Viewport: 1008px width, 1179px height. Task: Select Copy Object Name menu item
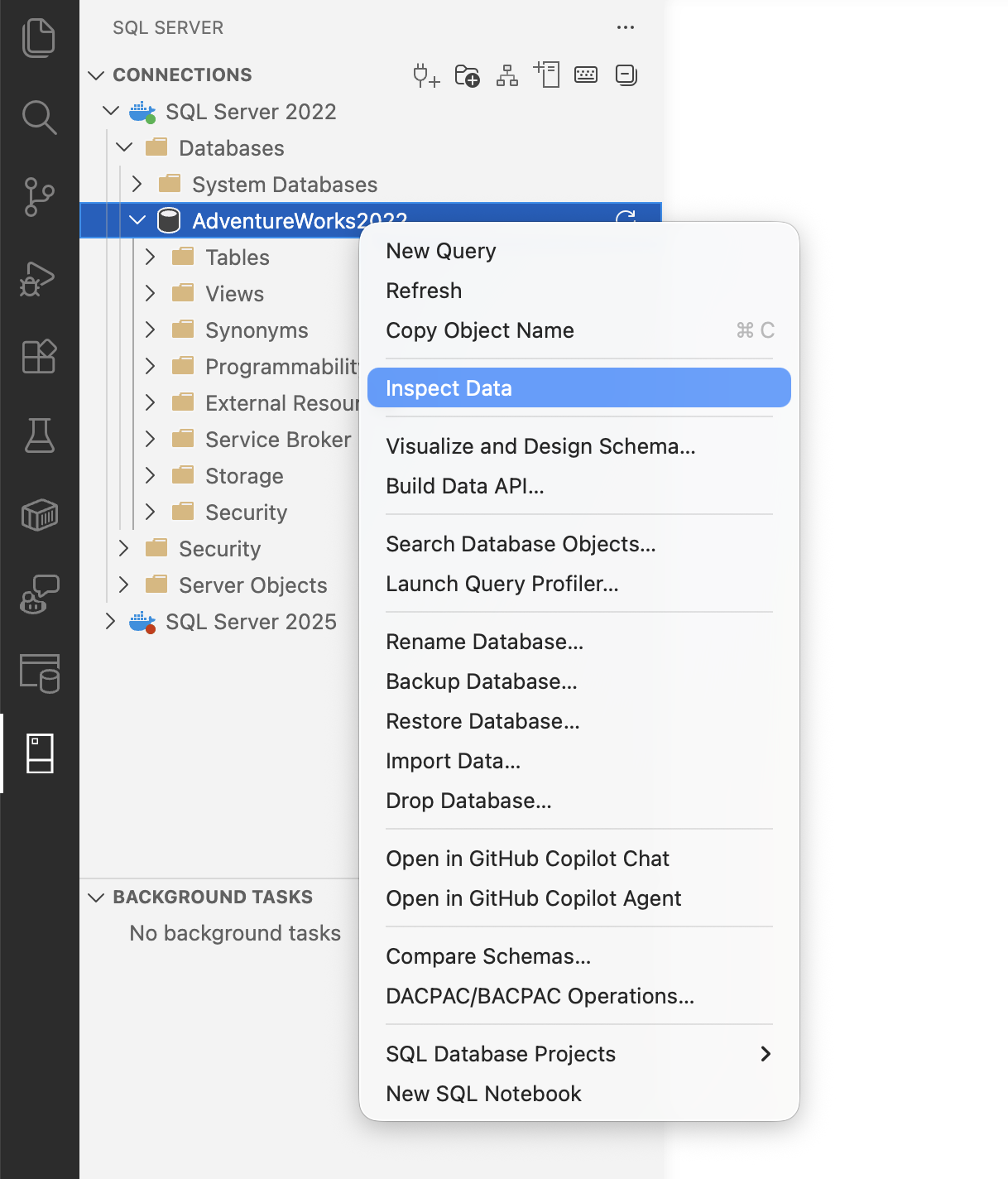[578, 330]
